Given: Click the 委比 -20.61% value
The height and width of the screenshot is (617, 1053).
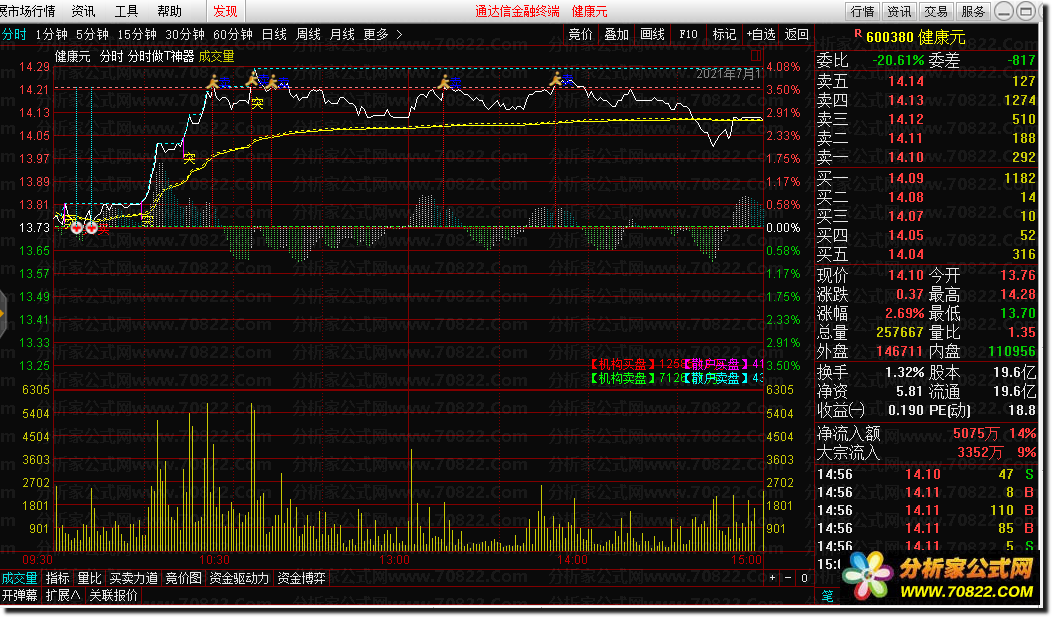Looking at the screenshot, I should (899, 60).
